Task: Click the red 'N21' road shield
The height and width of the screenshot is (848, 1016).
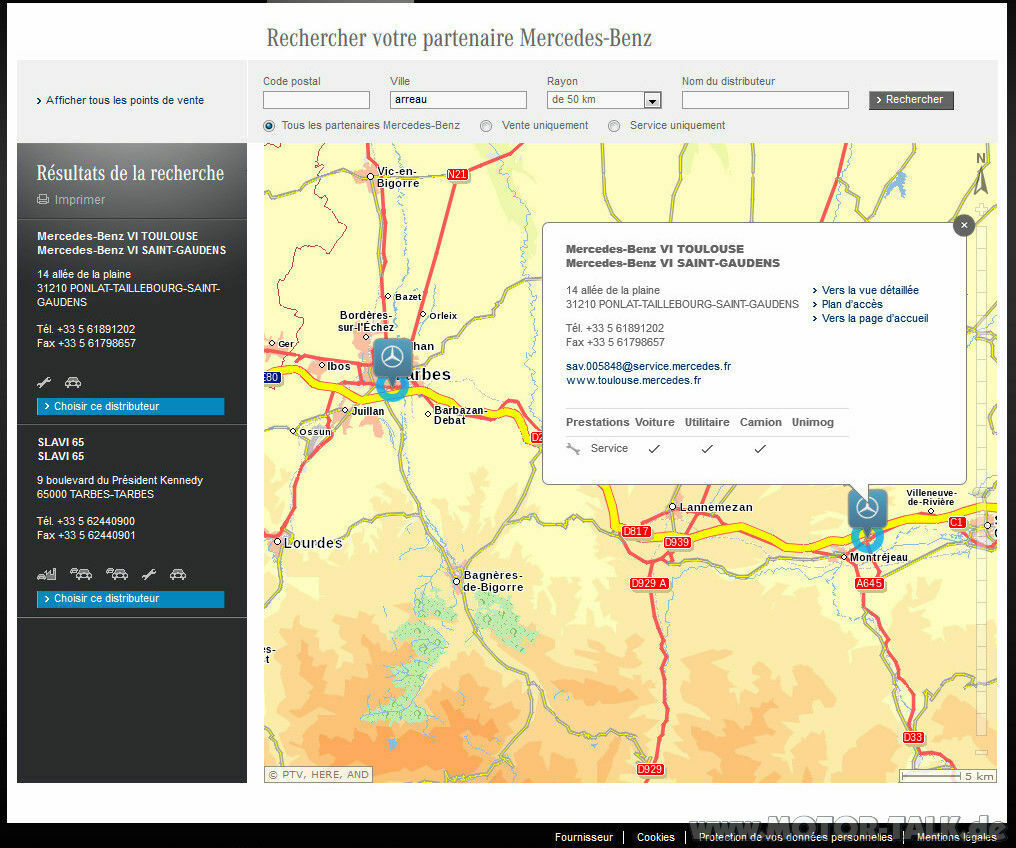Action: (x=457, y=174)
